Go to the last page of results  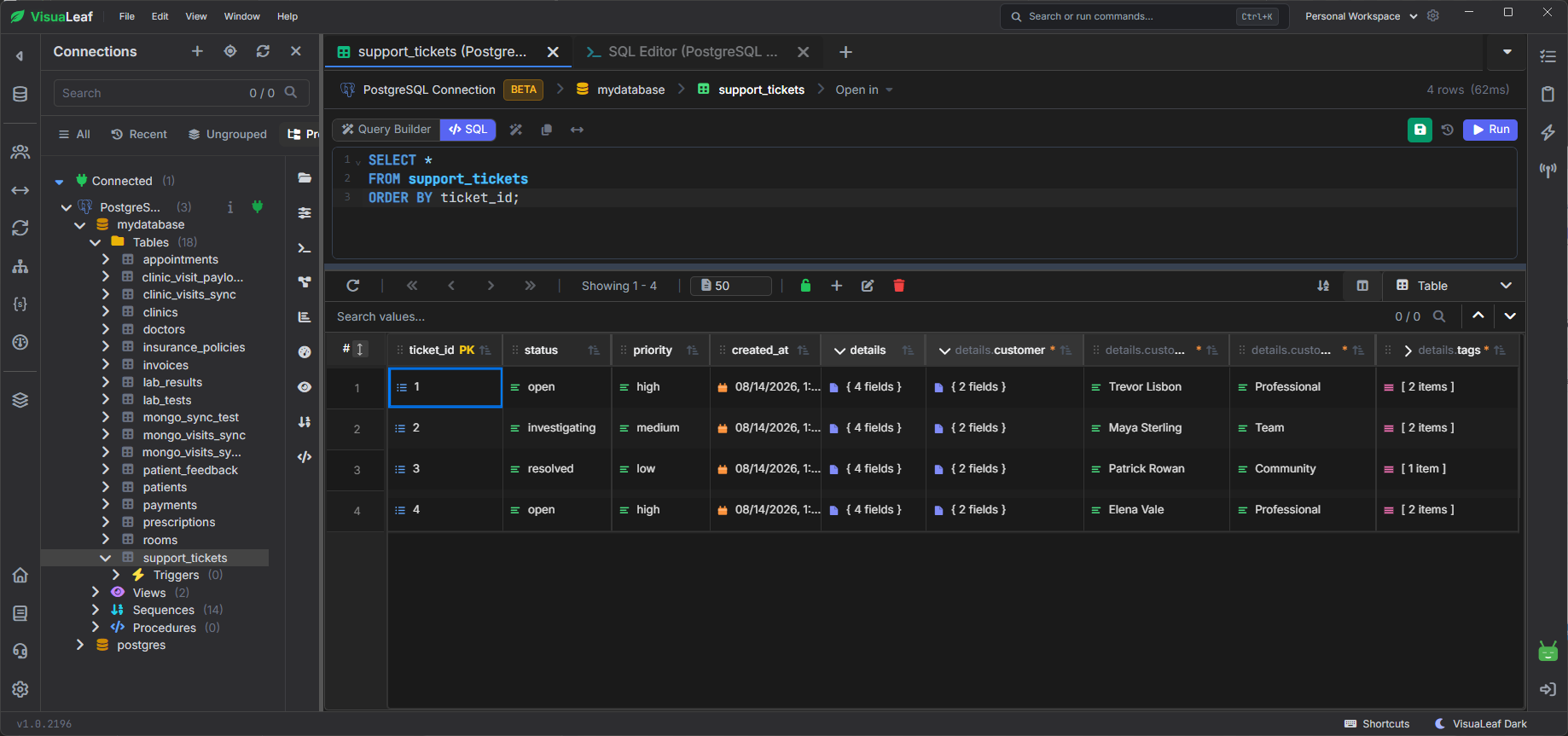(x=530, y=286)
